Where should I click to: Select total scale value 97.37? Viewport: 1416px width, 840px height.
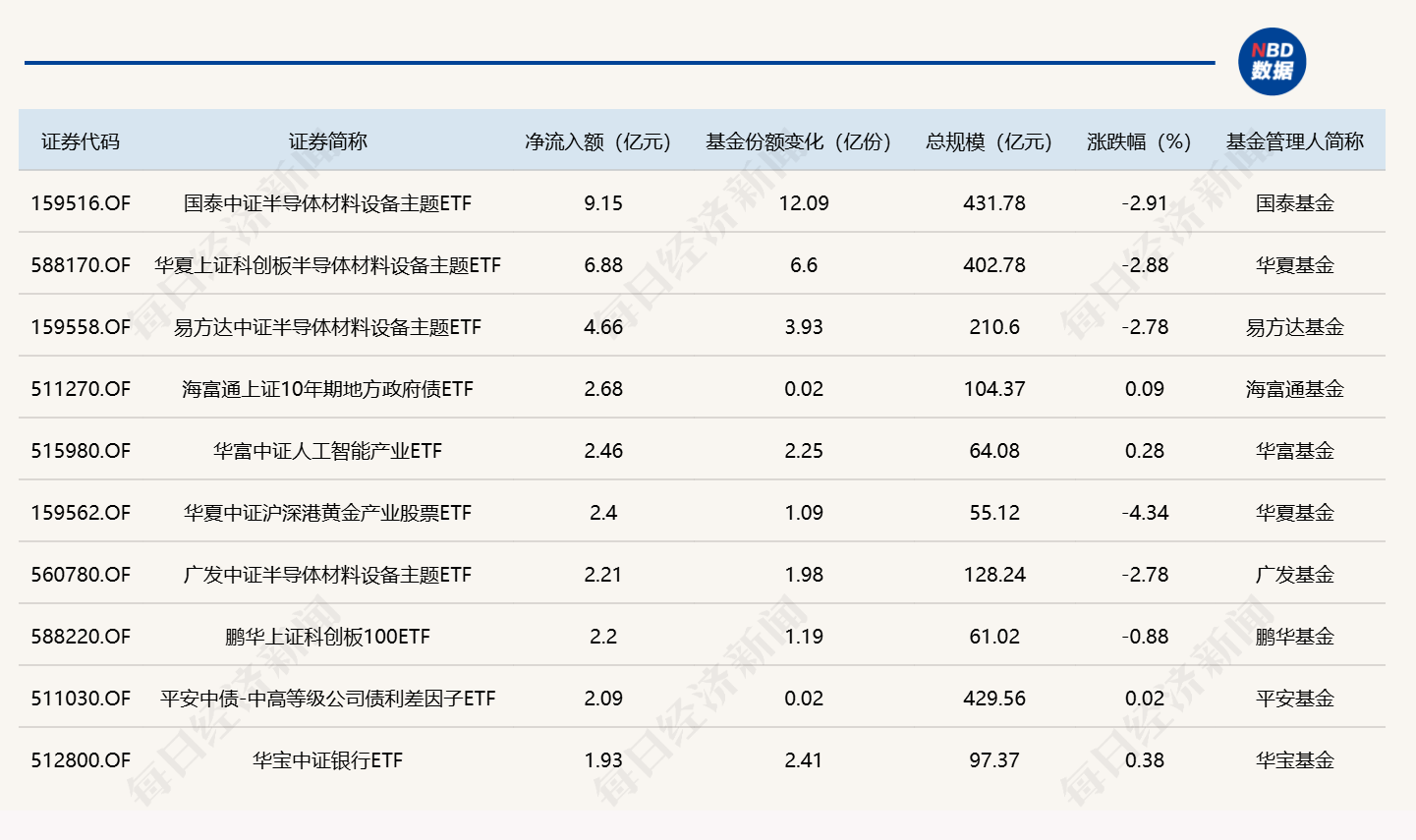click(x=994, y=760)
